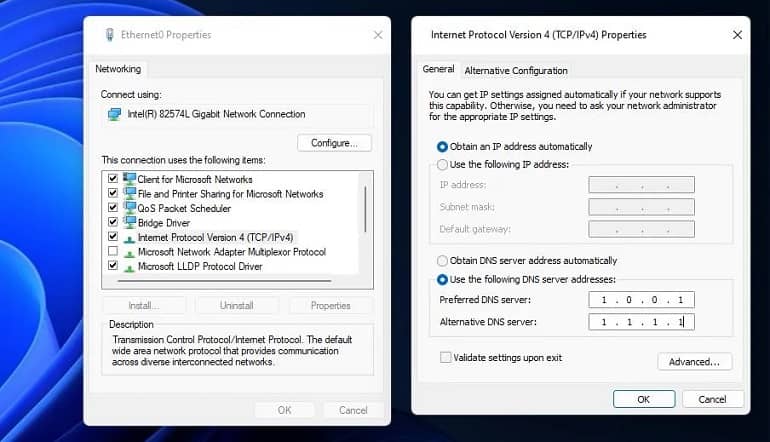Enable Microsoft Network Adapter Multiplexor Protocol checkbox
Image resolution: width=770 pixels, height=442 pixels.
(x=113, y=251)
